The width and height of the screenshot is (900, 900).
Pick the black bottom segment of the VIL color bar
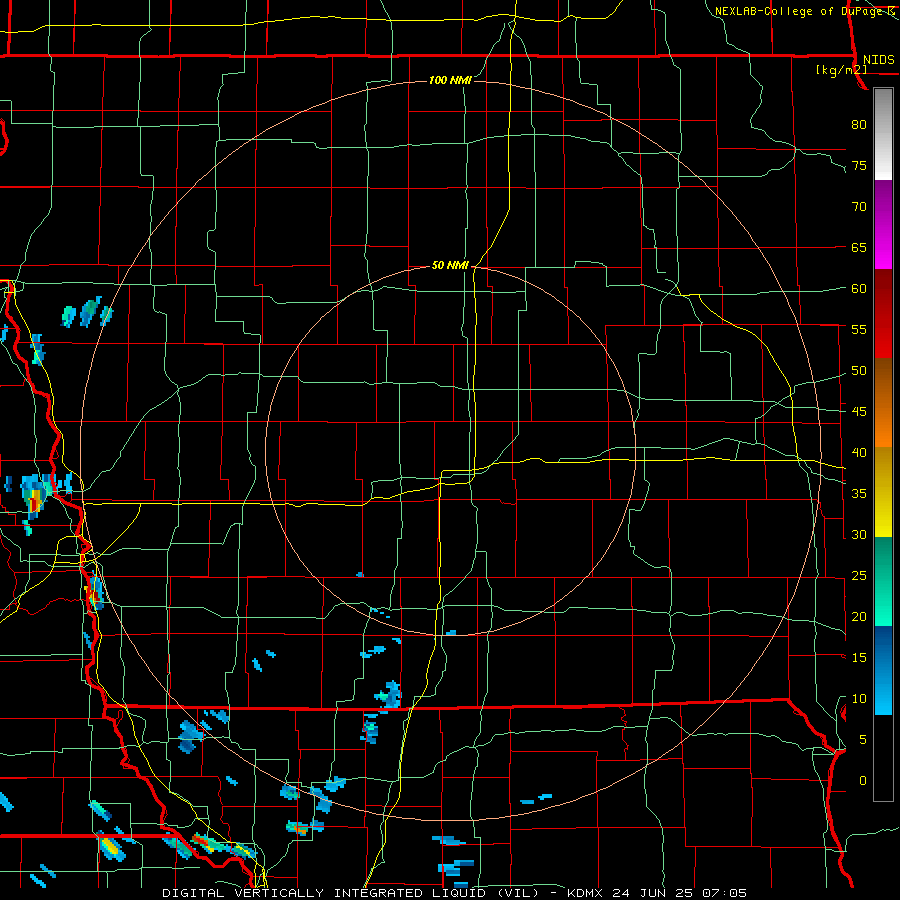[x=883, y=758]
